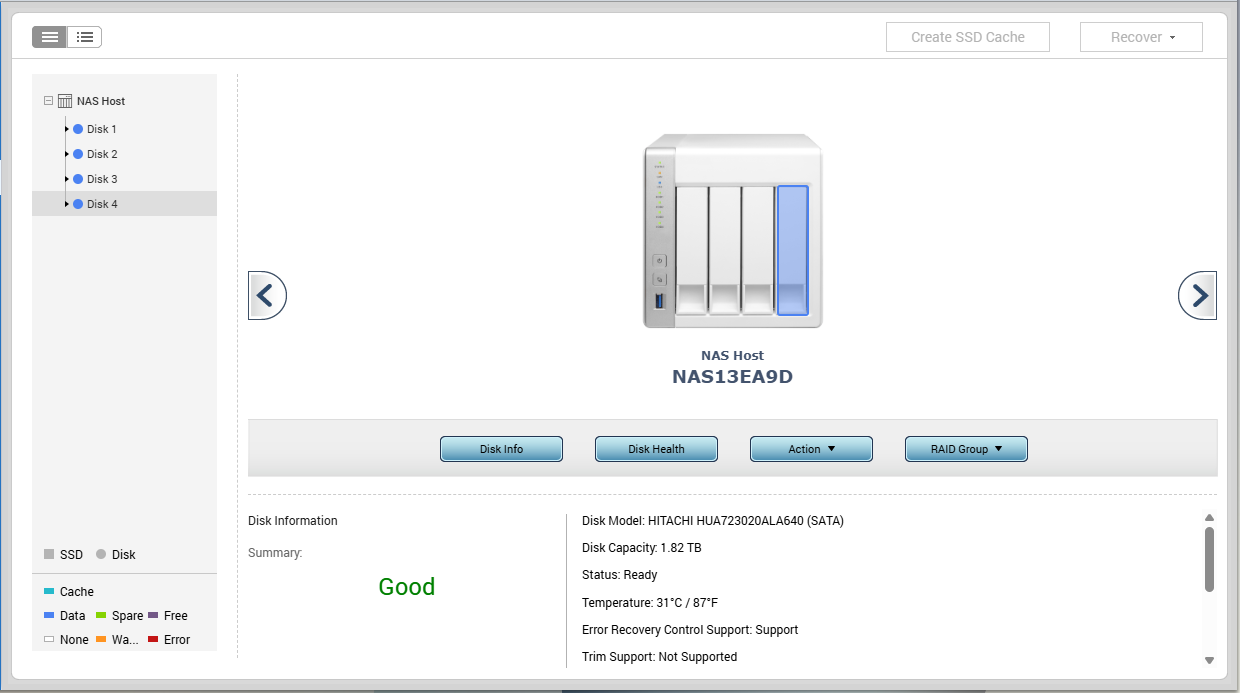This screenshot has width=1240, height=693.
Task: Click the SSD legend square icon
Action: 49,554
